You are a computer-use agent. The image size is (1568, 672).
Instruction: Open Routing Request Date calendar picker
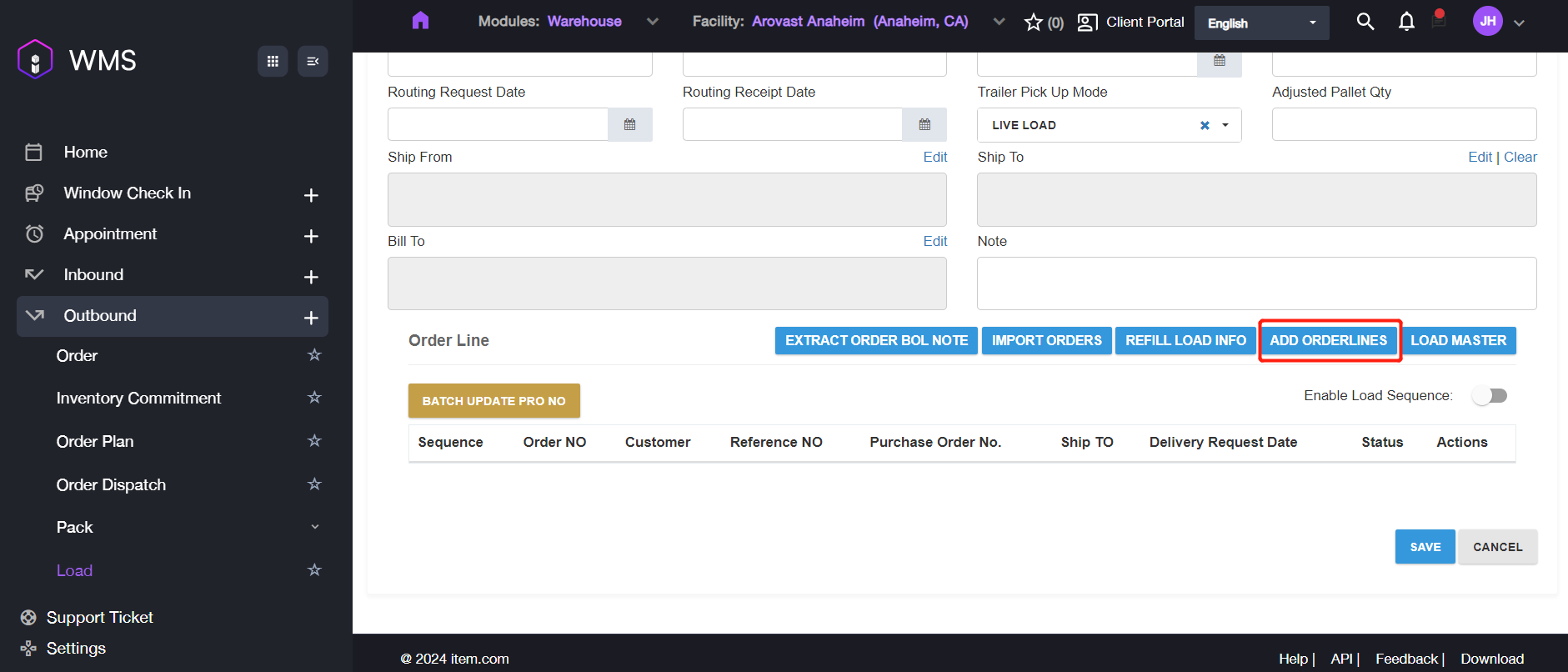629,125
